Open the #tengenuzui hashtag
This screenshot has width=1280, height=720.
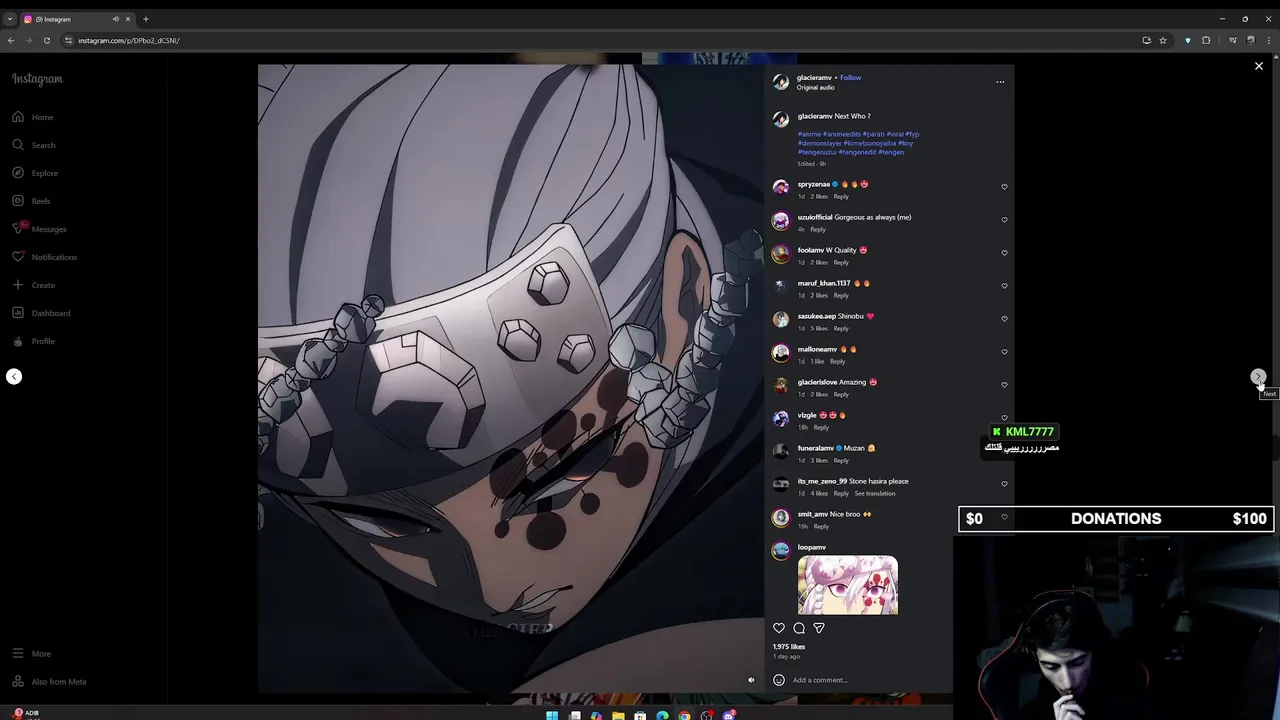(817, 152)
